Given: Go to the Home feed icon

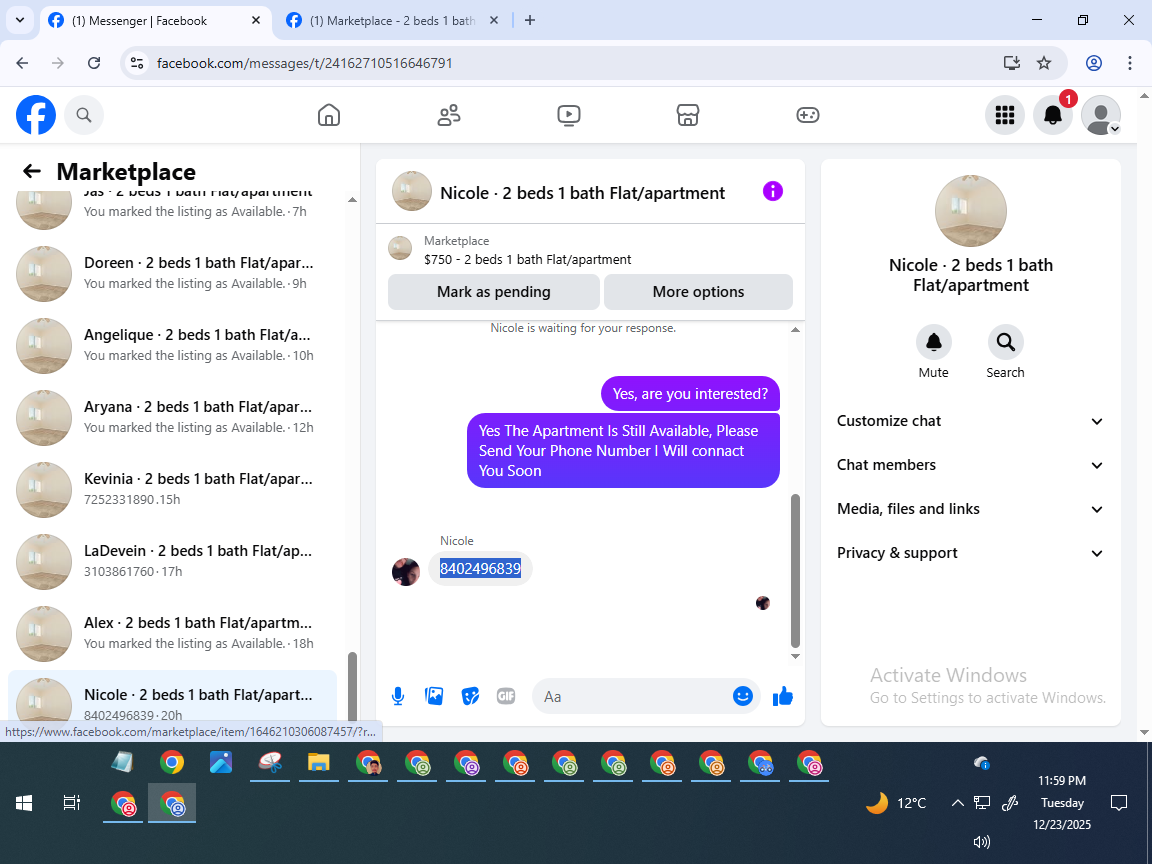Looking at the screenshot, I should (x=328, y=115).
